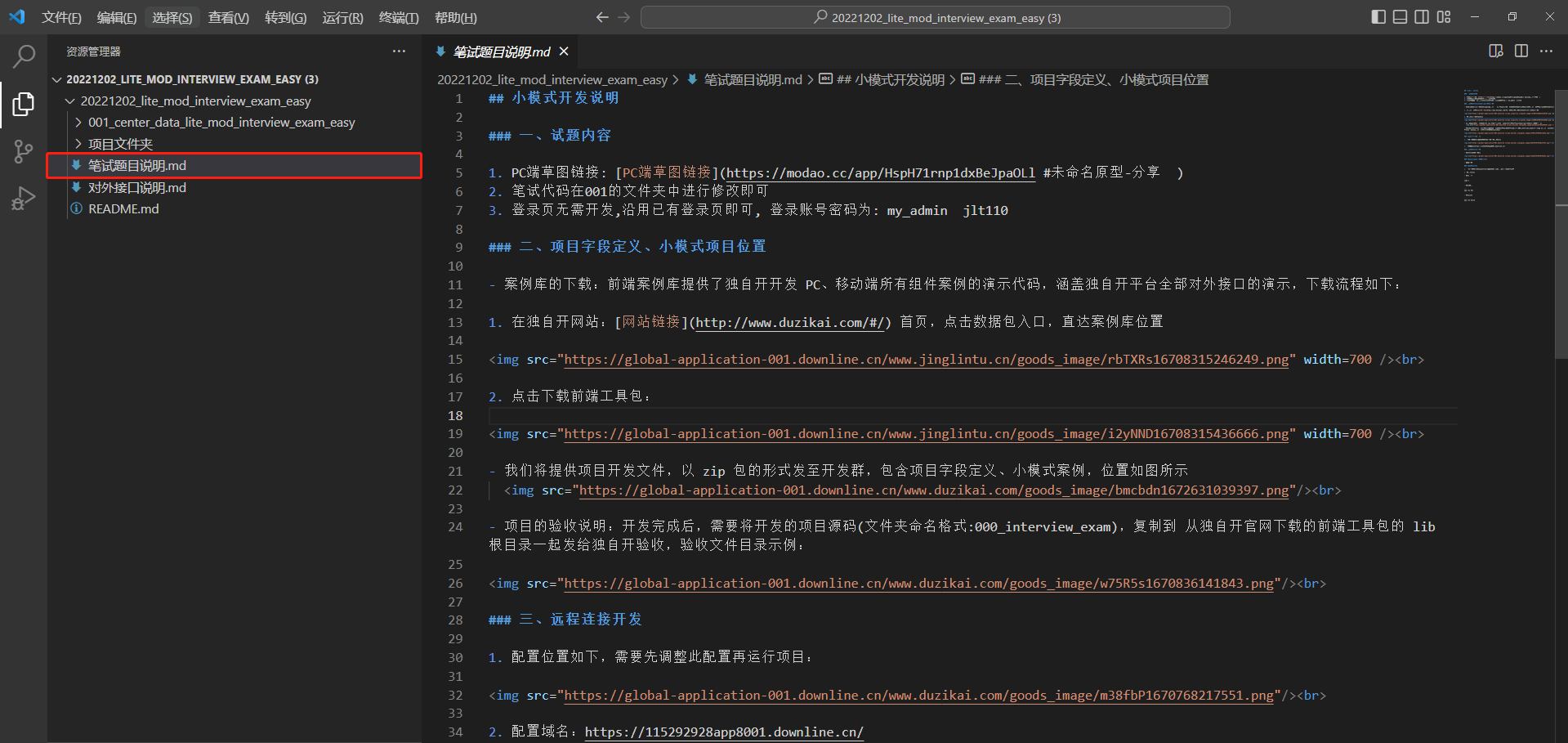Open the 终端(T) menu

tap(399, 17)
